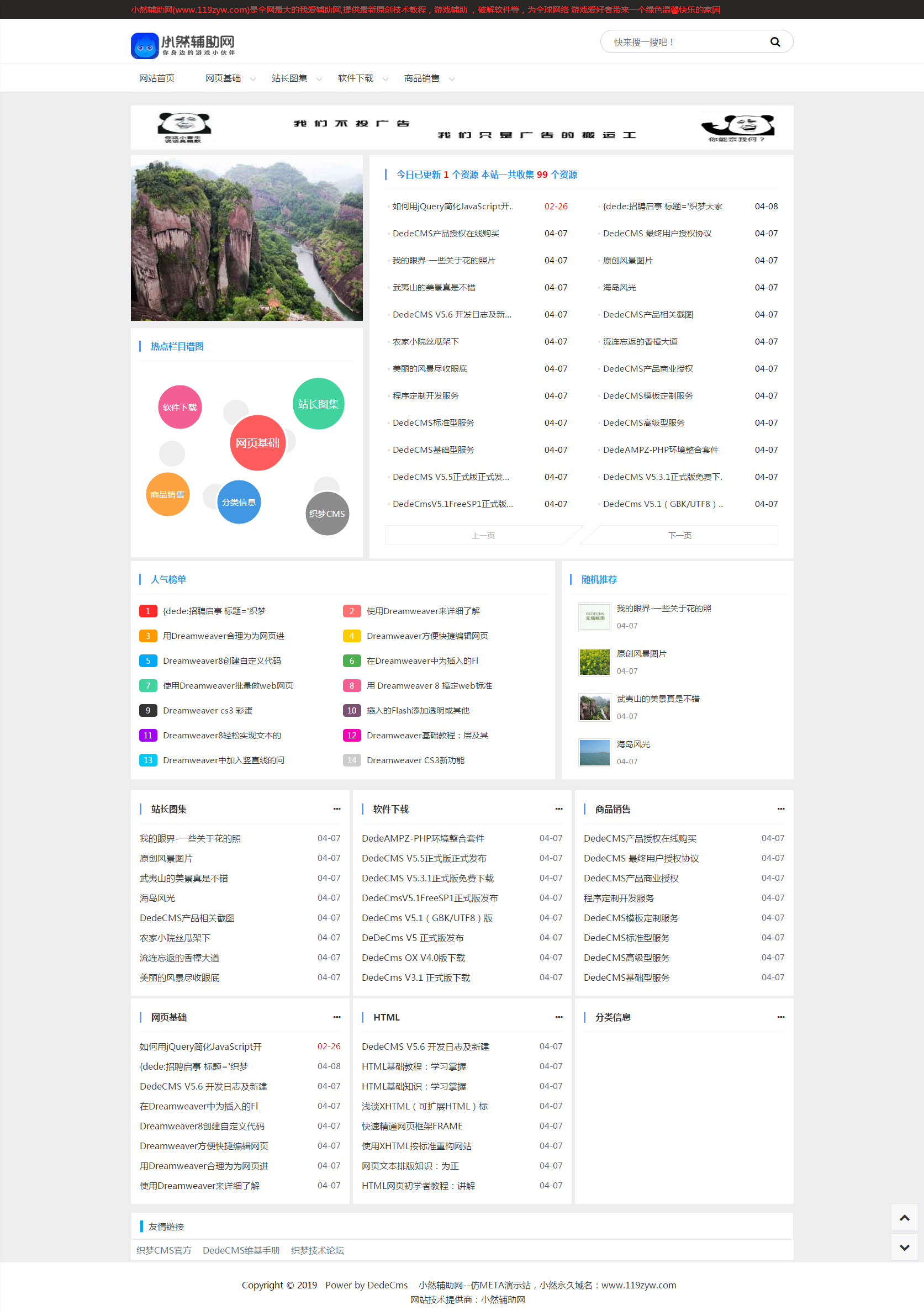Expand the 软件下载 menu chevron
The image size is (924, 1316).
(385, 79)
